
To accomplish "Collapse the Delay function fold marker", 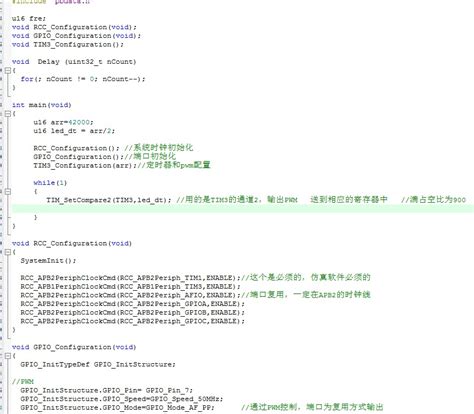I will (7, 70).
